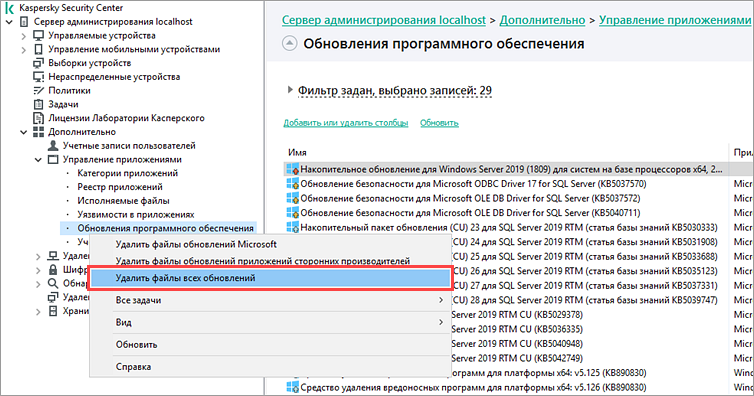Click the grid icon of Дополнительно
This screenshot has width=754, height=396.
pyautogui.click(x=38, y=132)
